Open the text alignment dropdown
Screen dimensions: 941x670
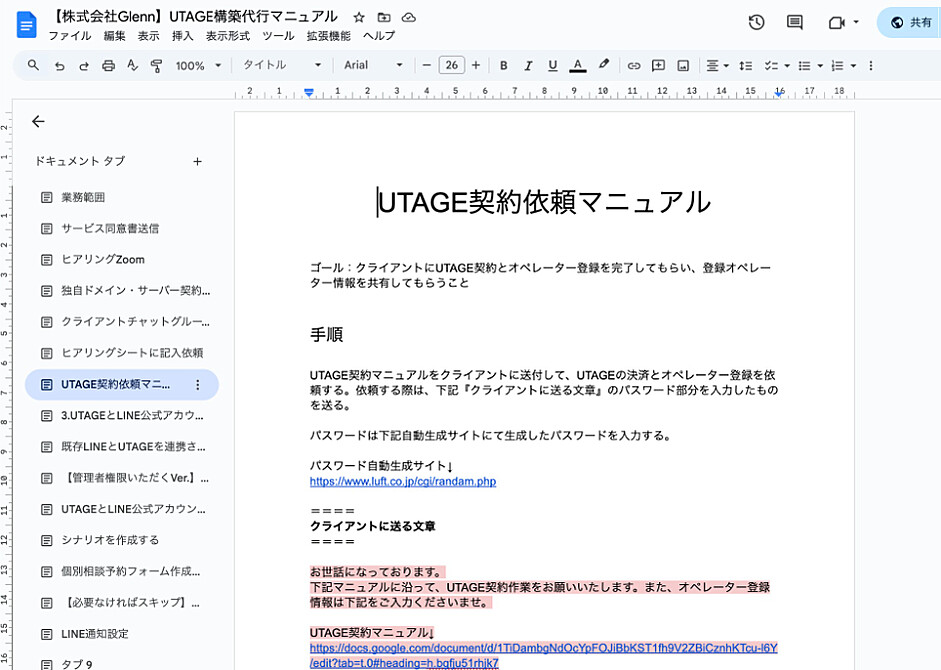coord(717,65)
